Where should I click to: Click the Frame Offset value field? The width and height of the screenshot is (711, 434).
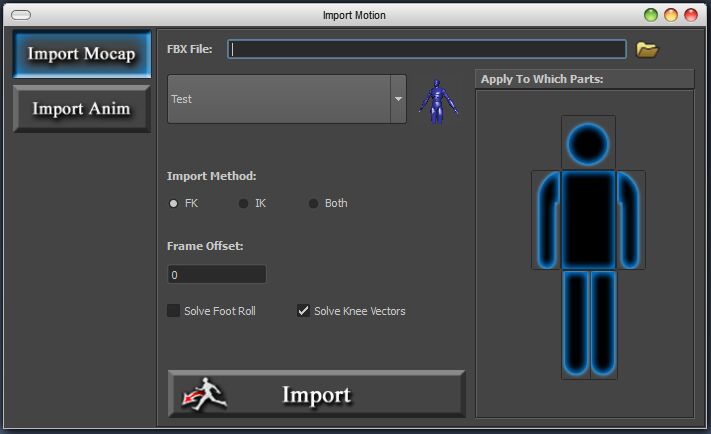tap(217, 275)
